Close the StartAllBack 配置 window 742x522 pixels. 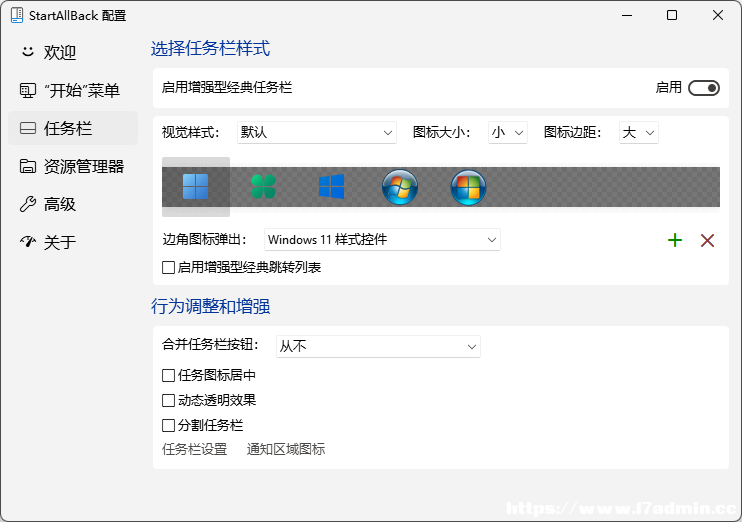pyautogui.click(x=718, y=15)
